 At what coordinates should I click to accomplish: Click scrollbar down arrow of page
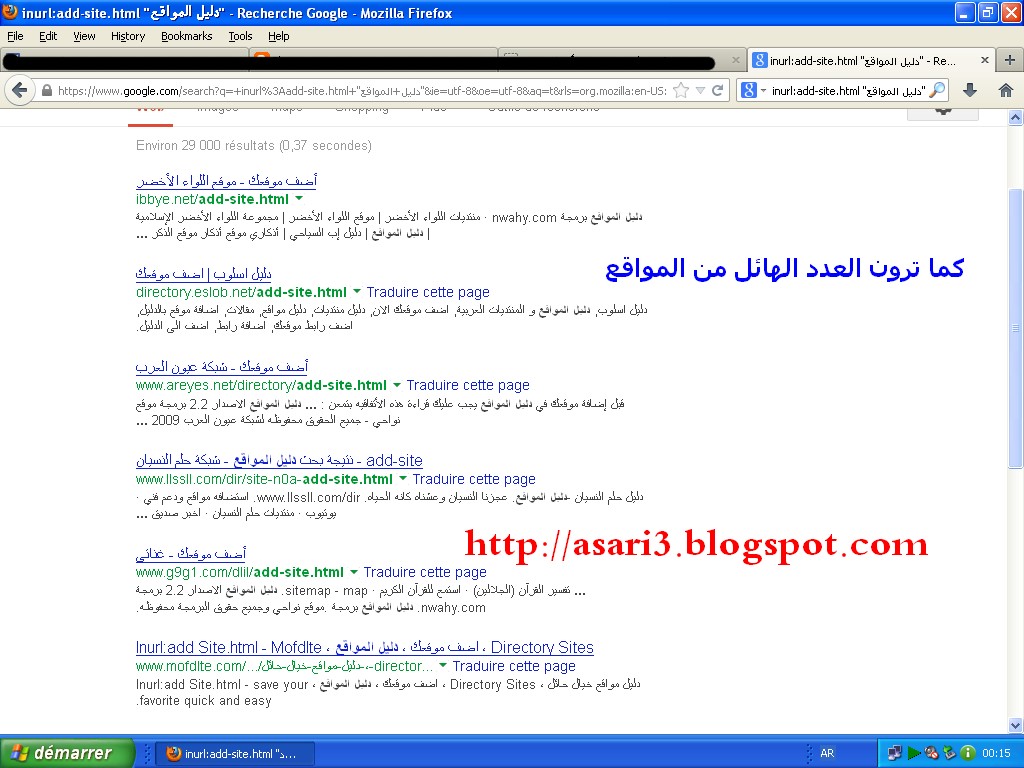point(1016,725)
